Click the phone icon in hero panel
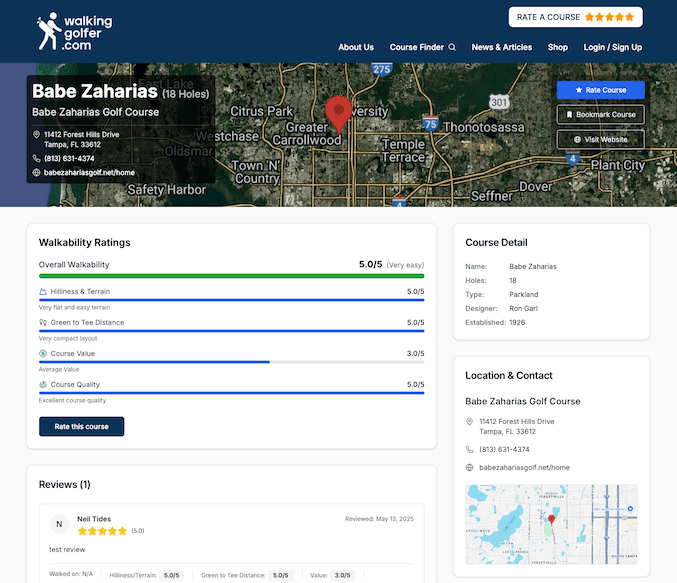The image size is (677, 583). 36,158
